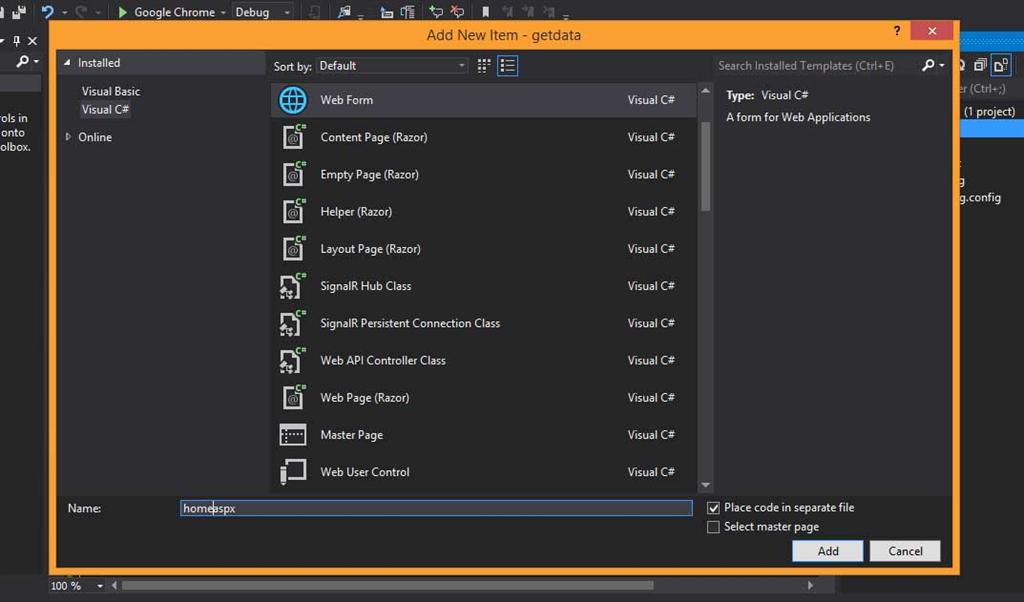
Task: Click the editor horizontal scrollbar right arrow
Action: click(810, 586)
